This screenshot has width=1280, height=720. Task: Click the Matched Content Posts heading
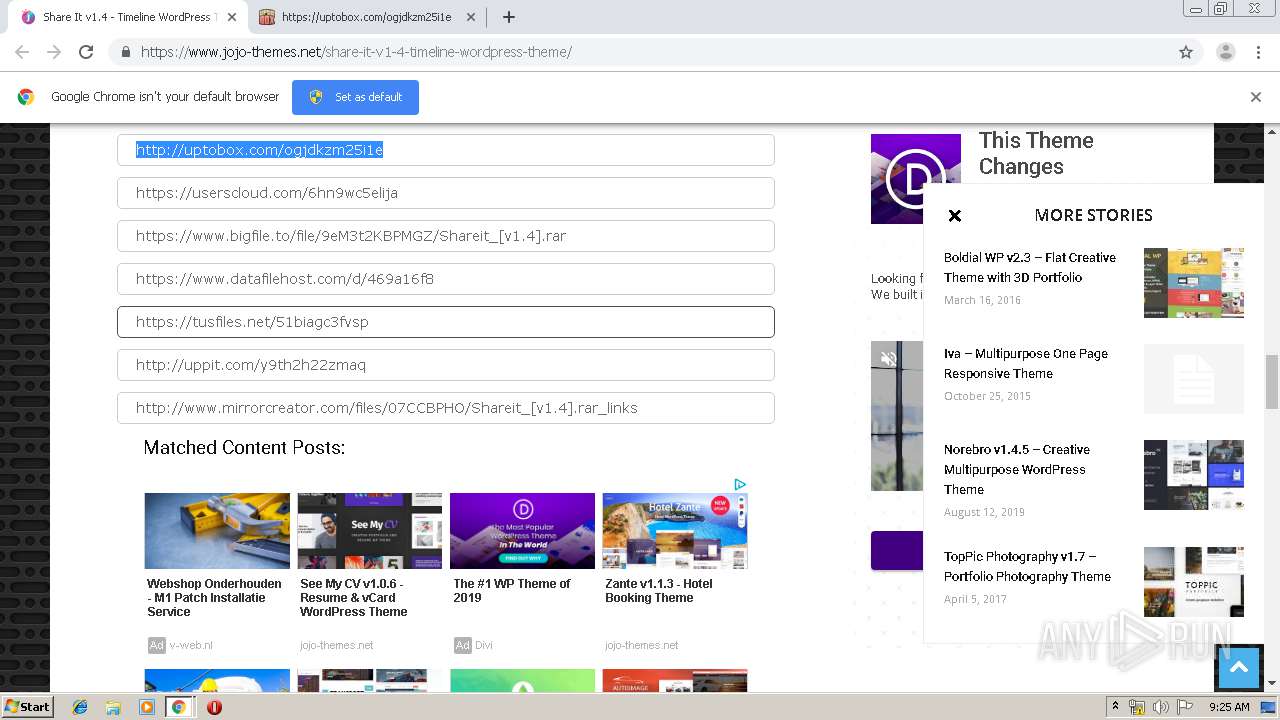click(244, 448)
